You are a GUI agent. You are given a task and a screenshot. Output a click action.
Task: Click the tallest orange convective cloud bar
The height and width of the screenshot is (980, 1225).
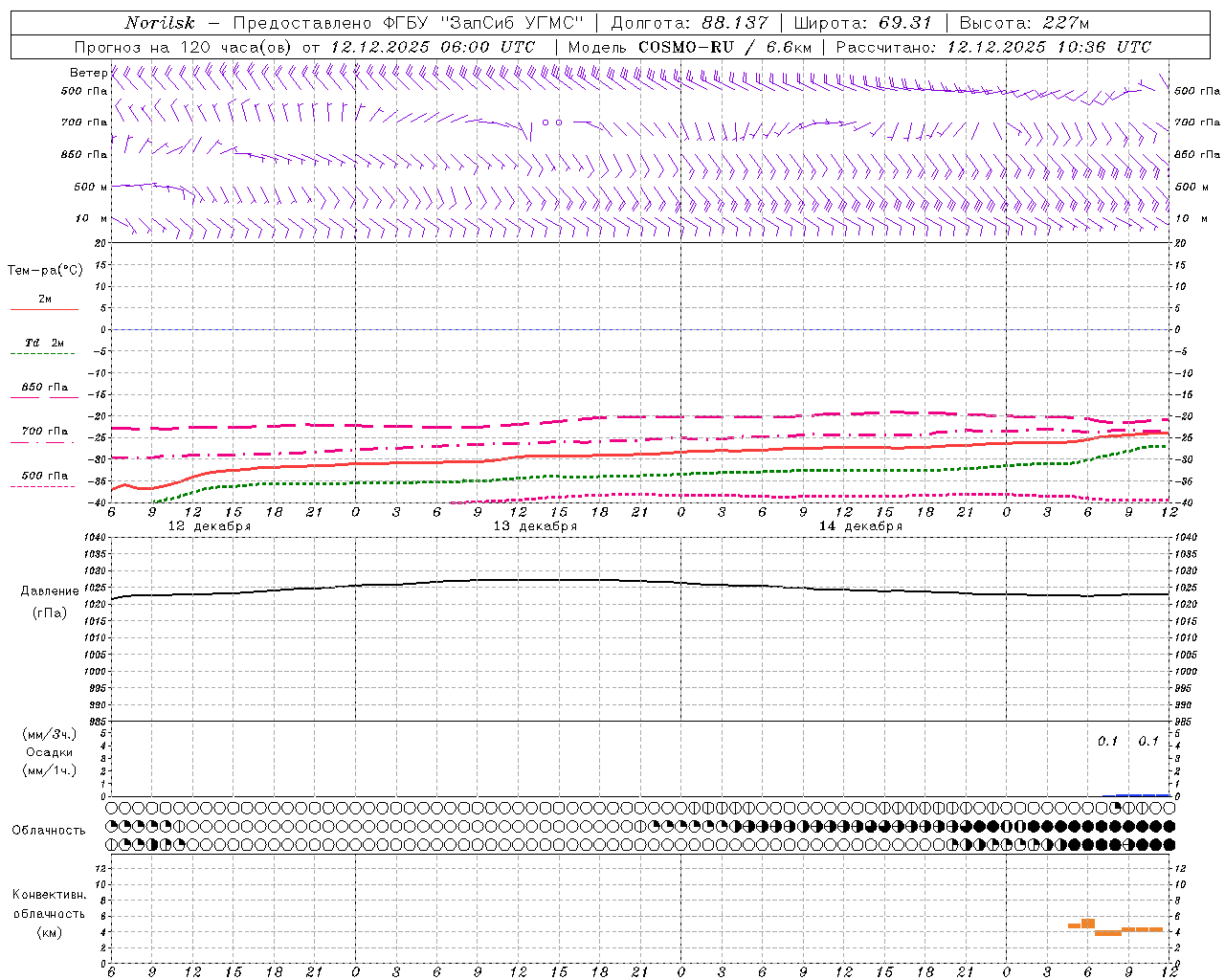point(1087,923)
